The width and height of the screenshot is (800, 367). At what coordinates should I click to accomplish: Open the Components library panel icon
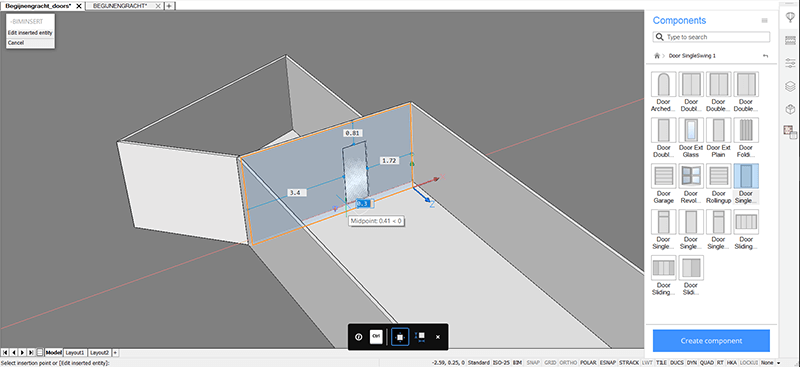coord(790,132)
